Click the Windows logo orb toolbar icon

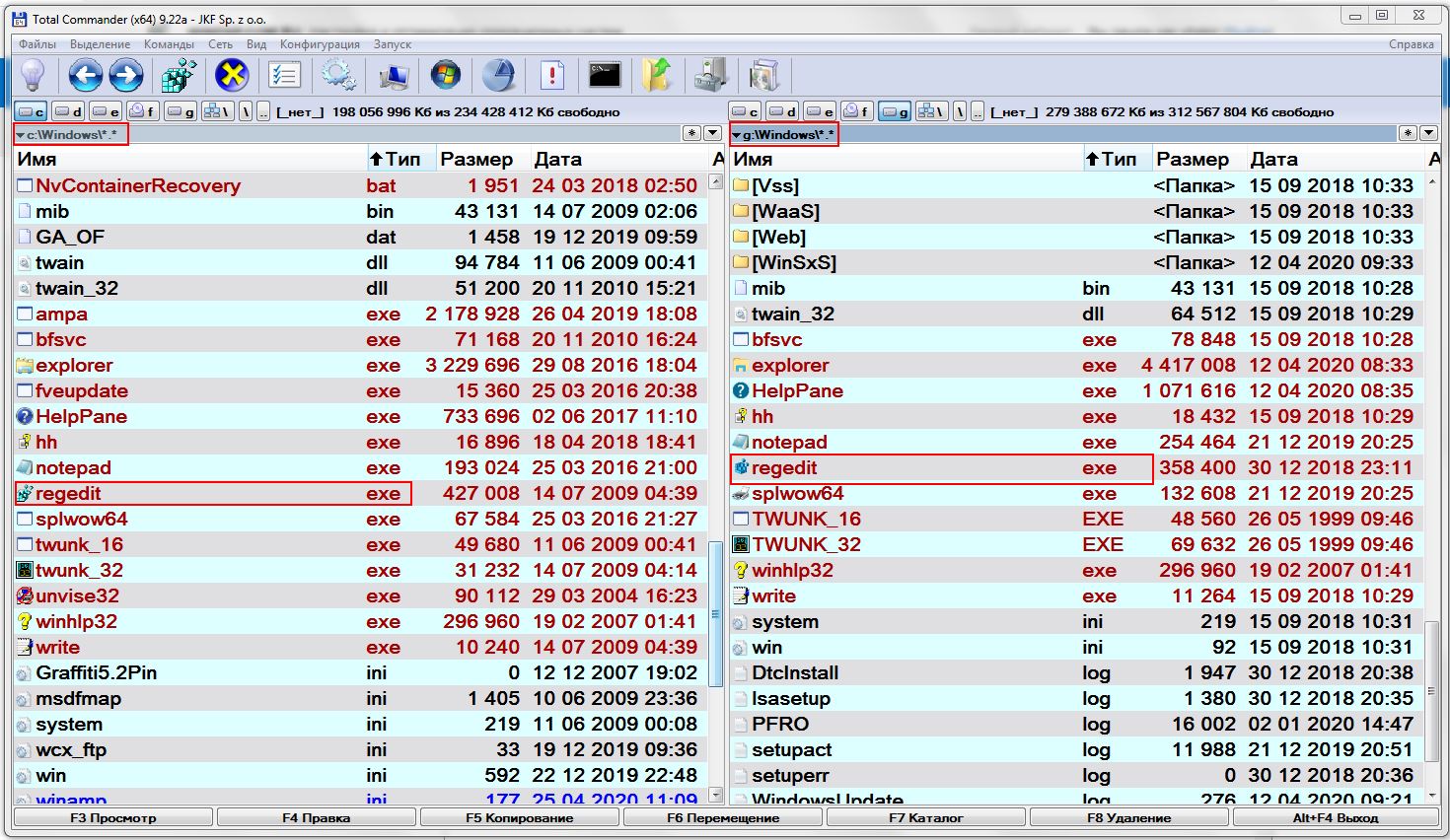click(x=446, y=75)
